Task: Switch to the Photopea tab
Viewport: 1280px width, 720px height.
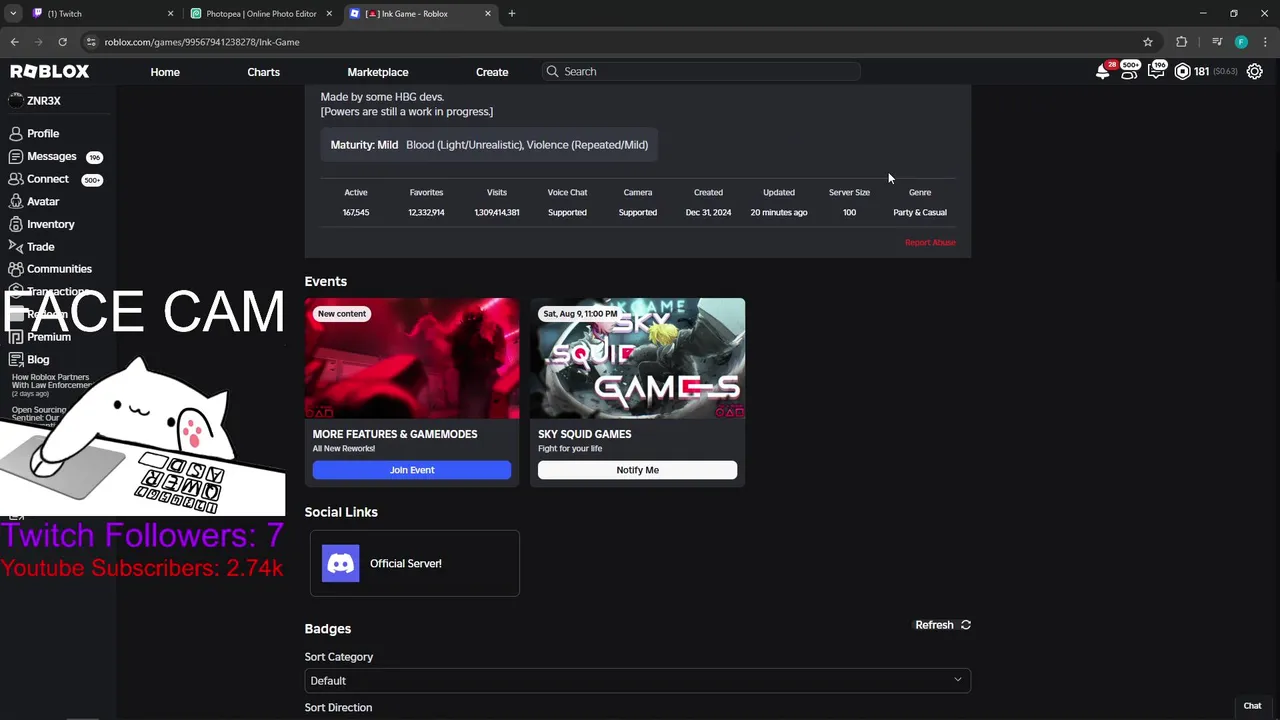Action: 260,14
